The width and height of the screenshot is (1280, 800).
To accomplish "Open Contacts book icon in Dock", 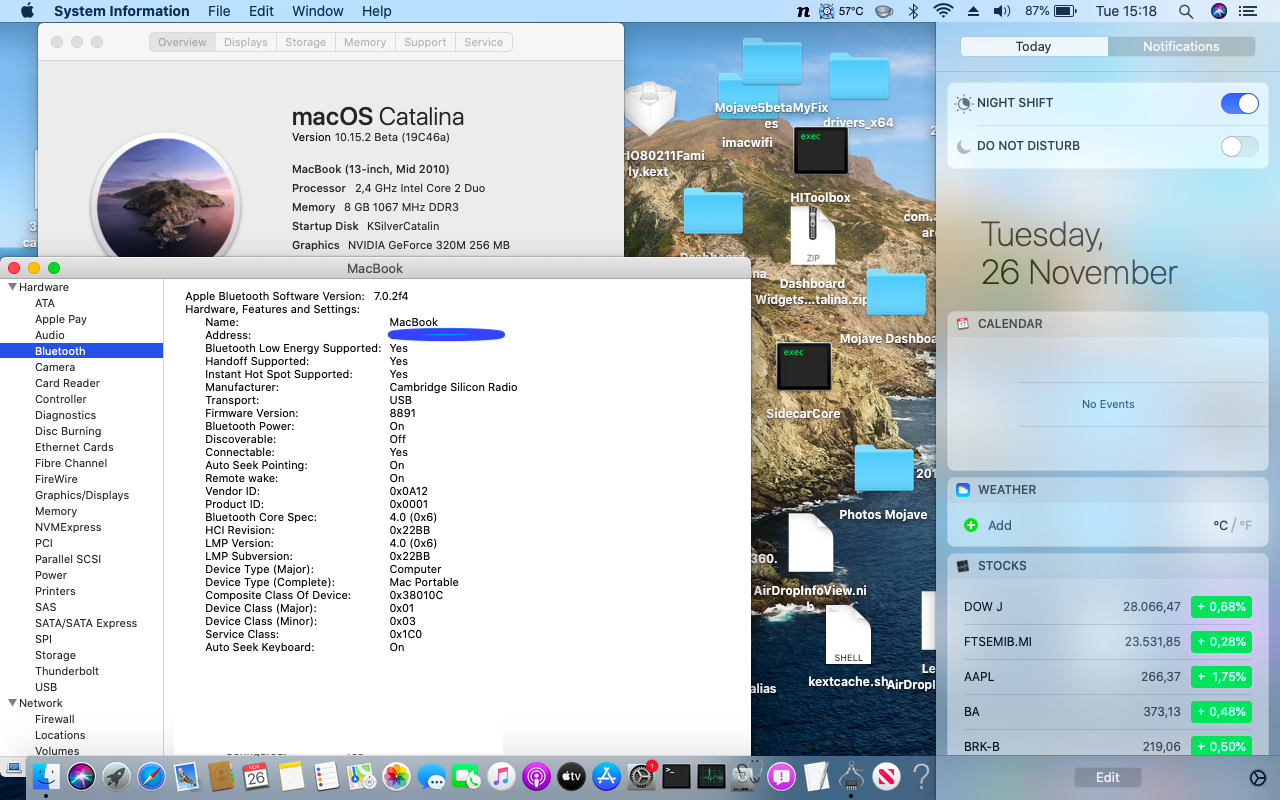I will click(x=221, y=776).
